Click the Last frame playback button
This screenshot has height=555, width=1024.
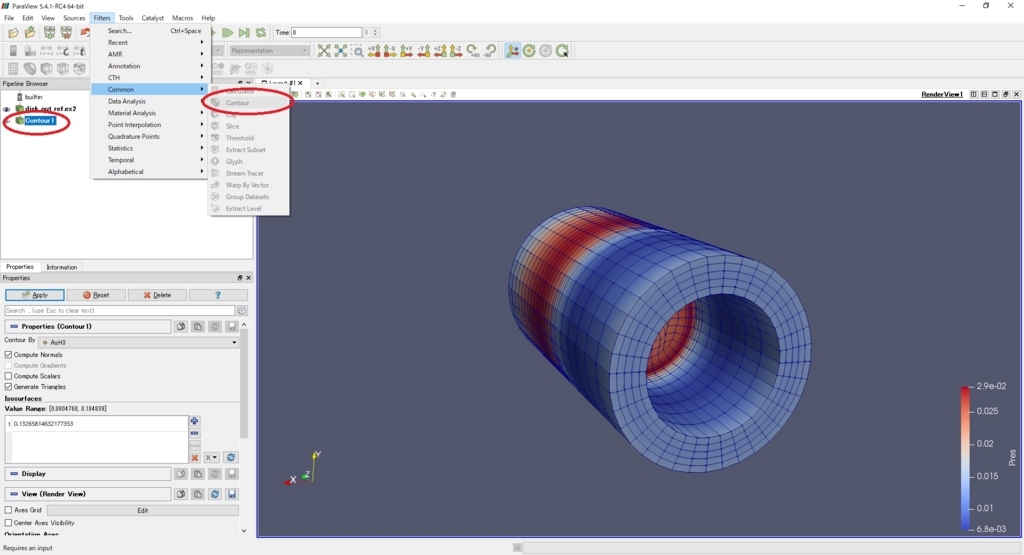[244, 33]
